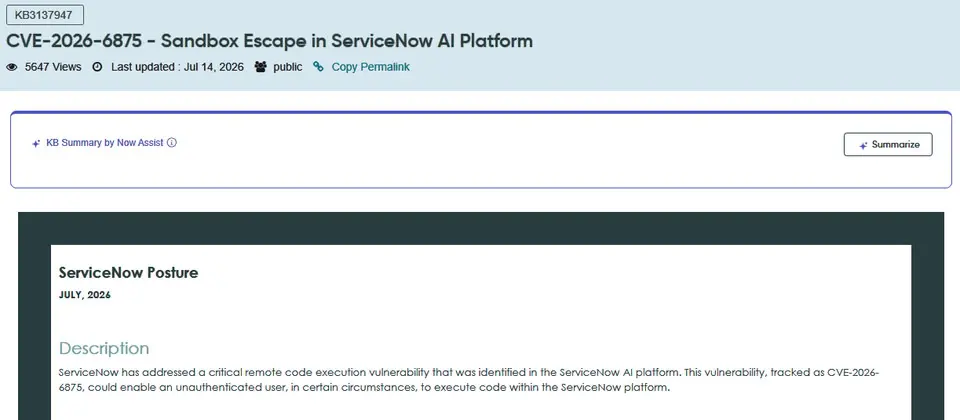Viewport: 960px width, 420px height.
Task: Open the Now Assist info icon
Action: click(172, 143)
